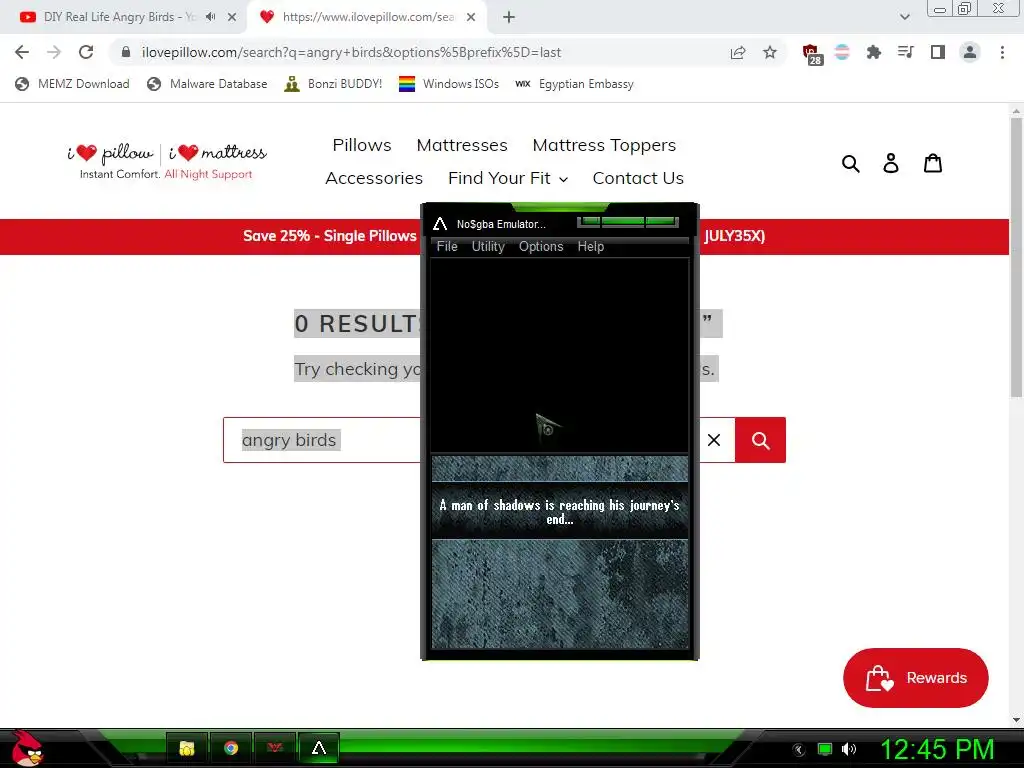
Task: Bookmark this page with the star icon
Action: pos(770,52)
